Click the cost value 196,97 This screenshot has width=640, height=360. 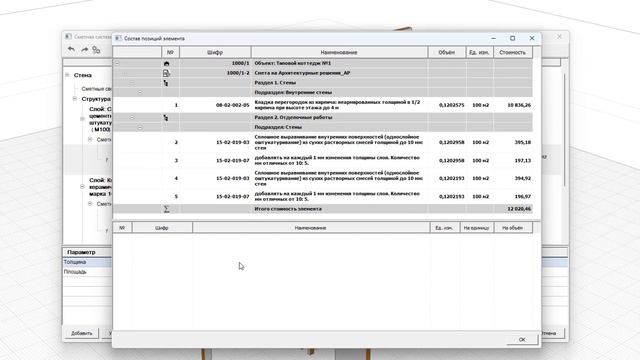click(522, 196)
